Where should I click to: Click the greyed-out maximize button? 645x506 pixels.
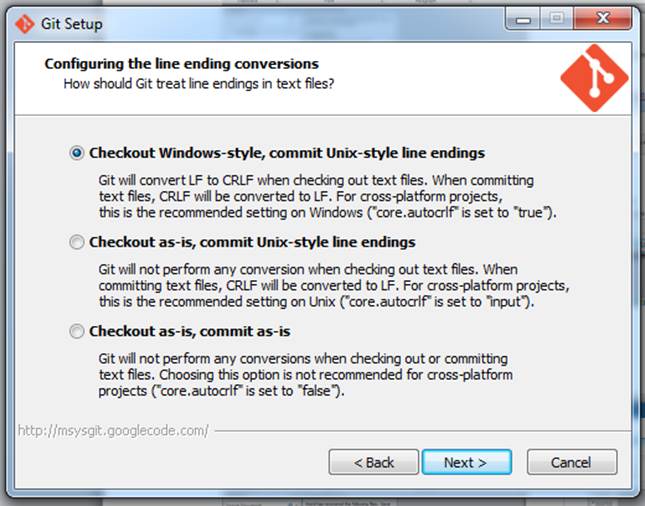556,19
